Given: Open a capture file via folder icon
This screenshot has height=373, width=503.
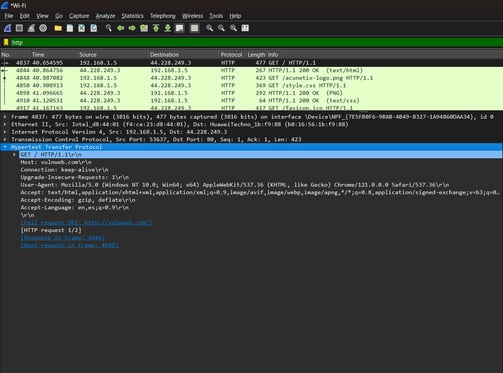Looking at the screenshot, I should [58, 28].
